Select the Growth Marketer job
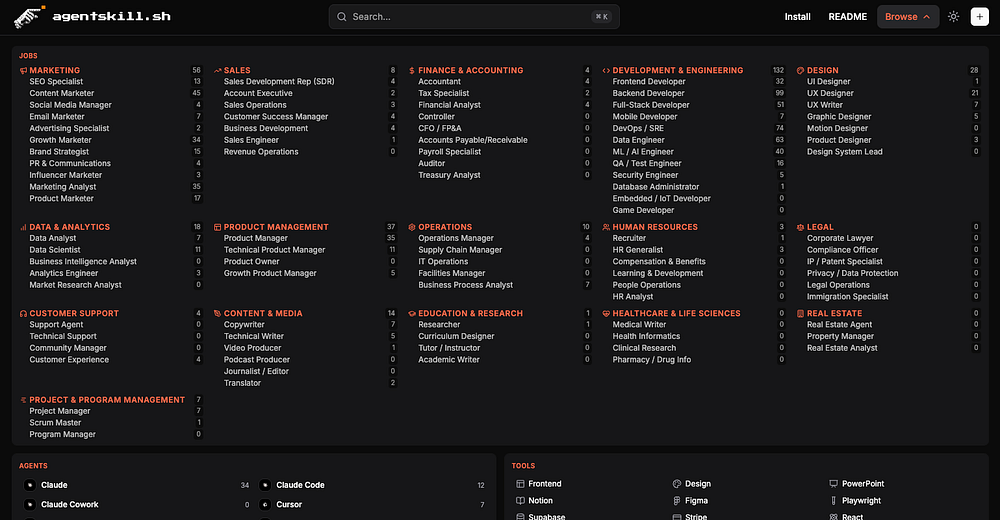Viewport: 1000px width, 520px height. click(61, 140)
